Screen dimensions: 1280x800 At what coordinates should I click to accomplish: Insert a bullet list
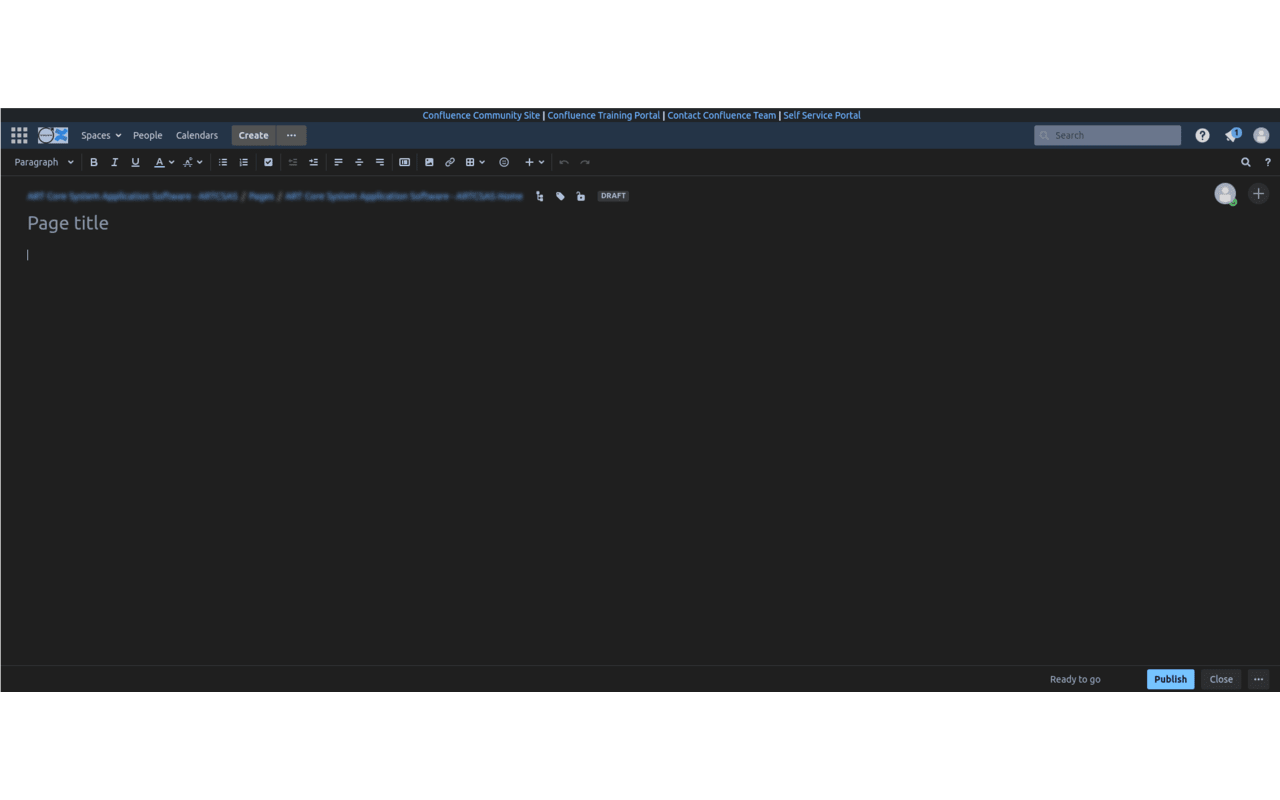click(223, 162)
